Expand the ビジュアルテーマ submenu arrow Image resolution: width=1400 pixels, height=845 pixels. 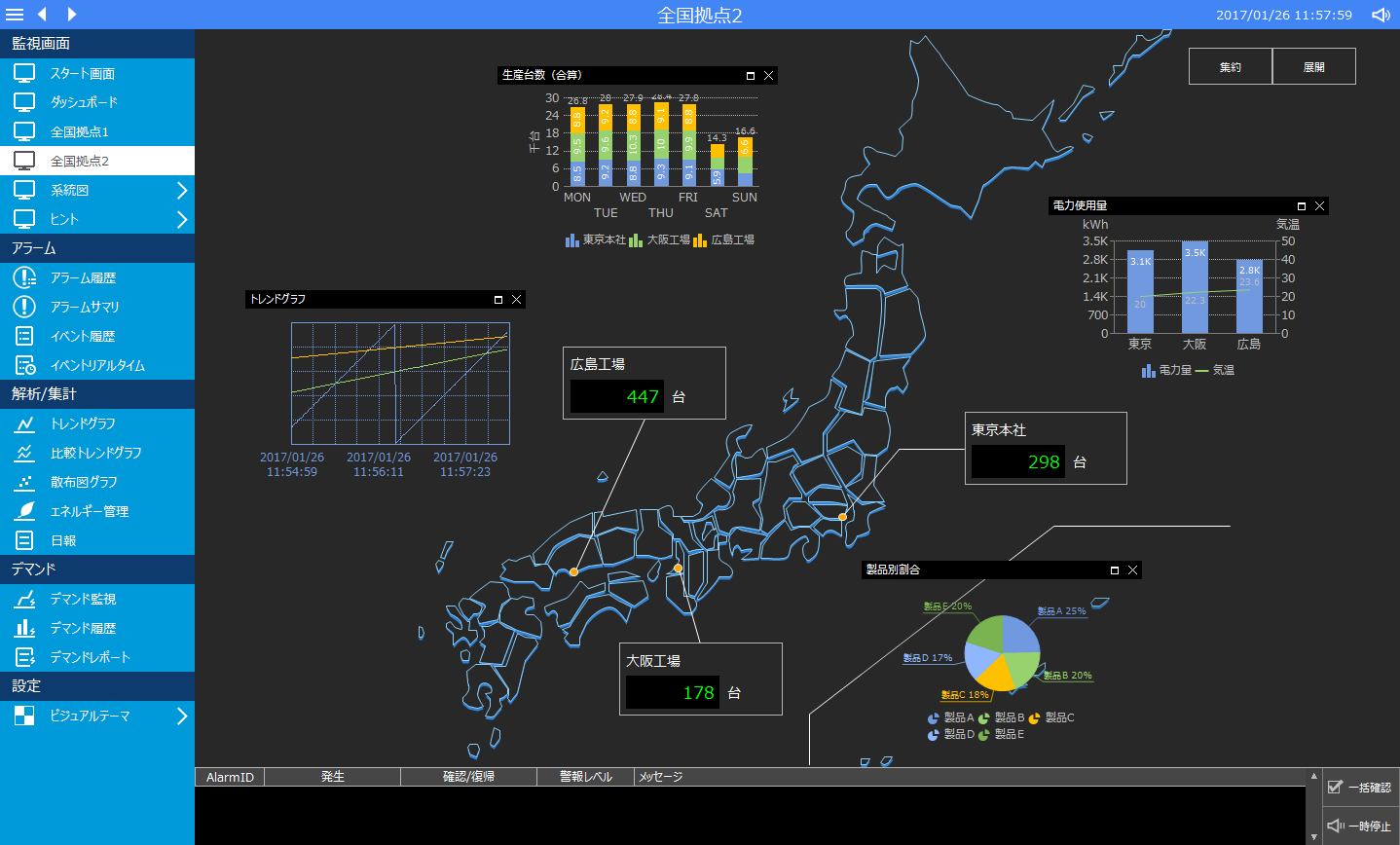(181, 716)
